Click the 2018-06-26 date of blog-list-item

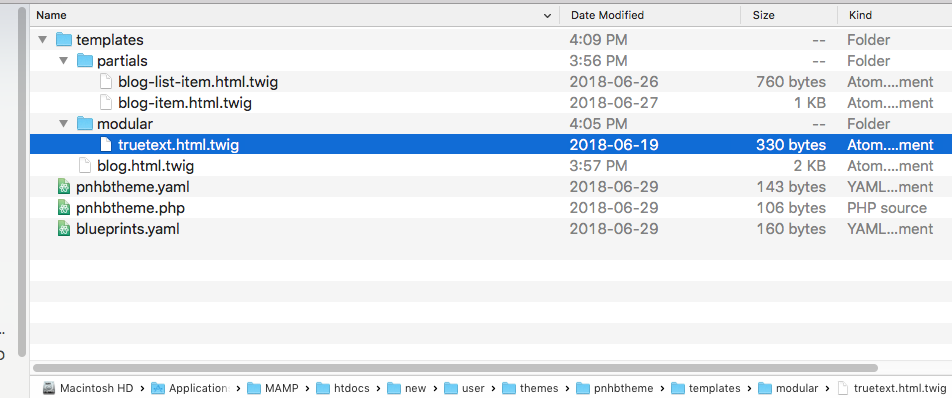tap(614, 82)
